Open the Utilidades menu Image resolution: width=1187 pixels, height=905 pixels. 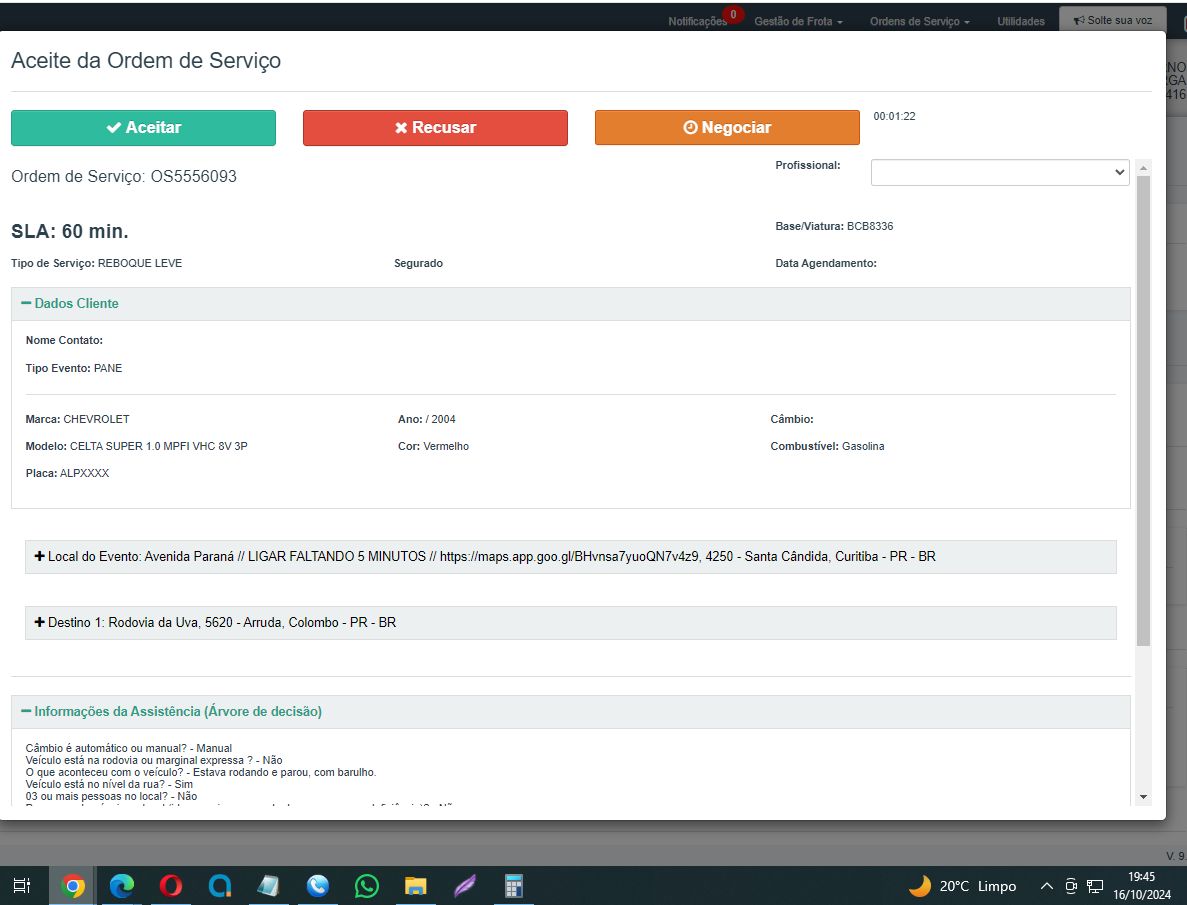coord(1020,21)
